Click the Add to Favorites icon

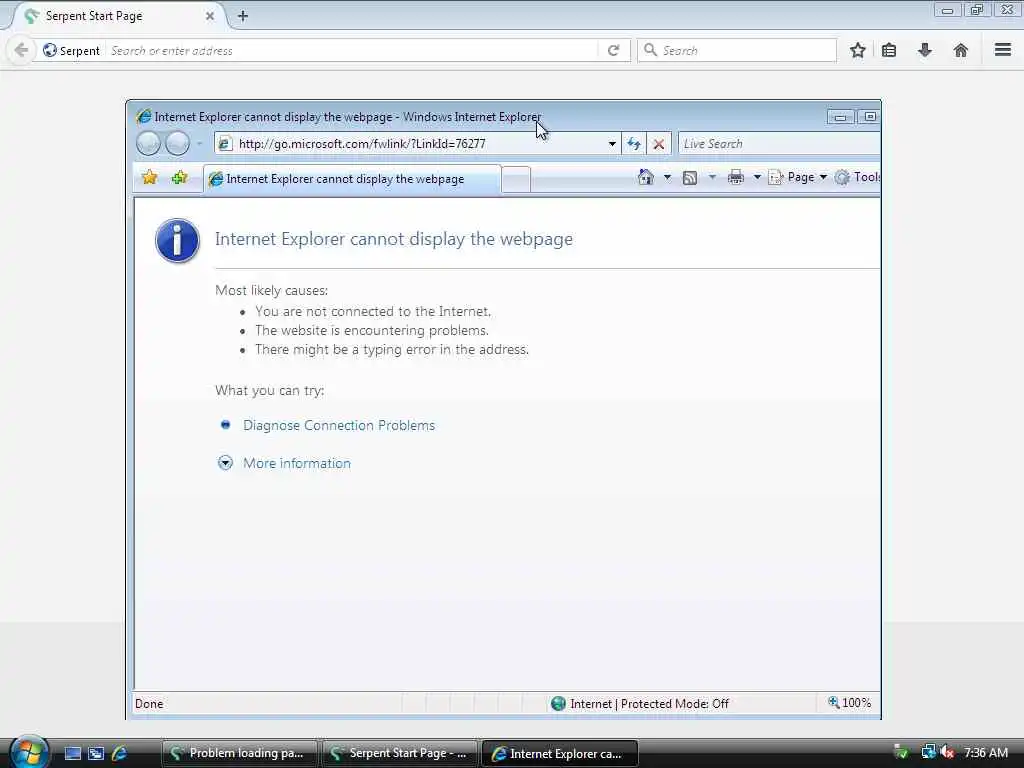coord(180,177)
